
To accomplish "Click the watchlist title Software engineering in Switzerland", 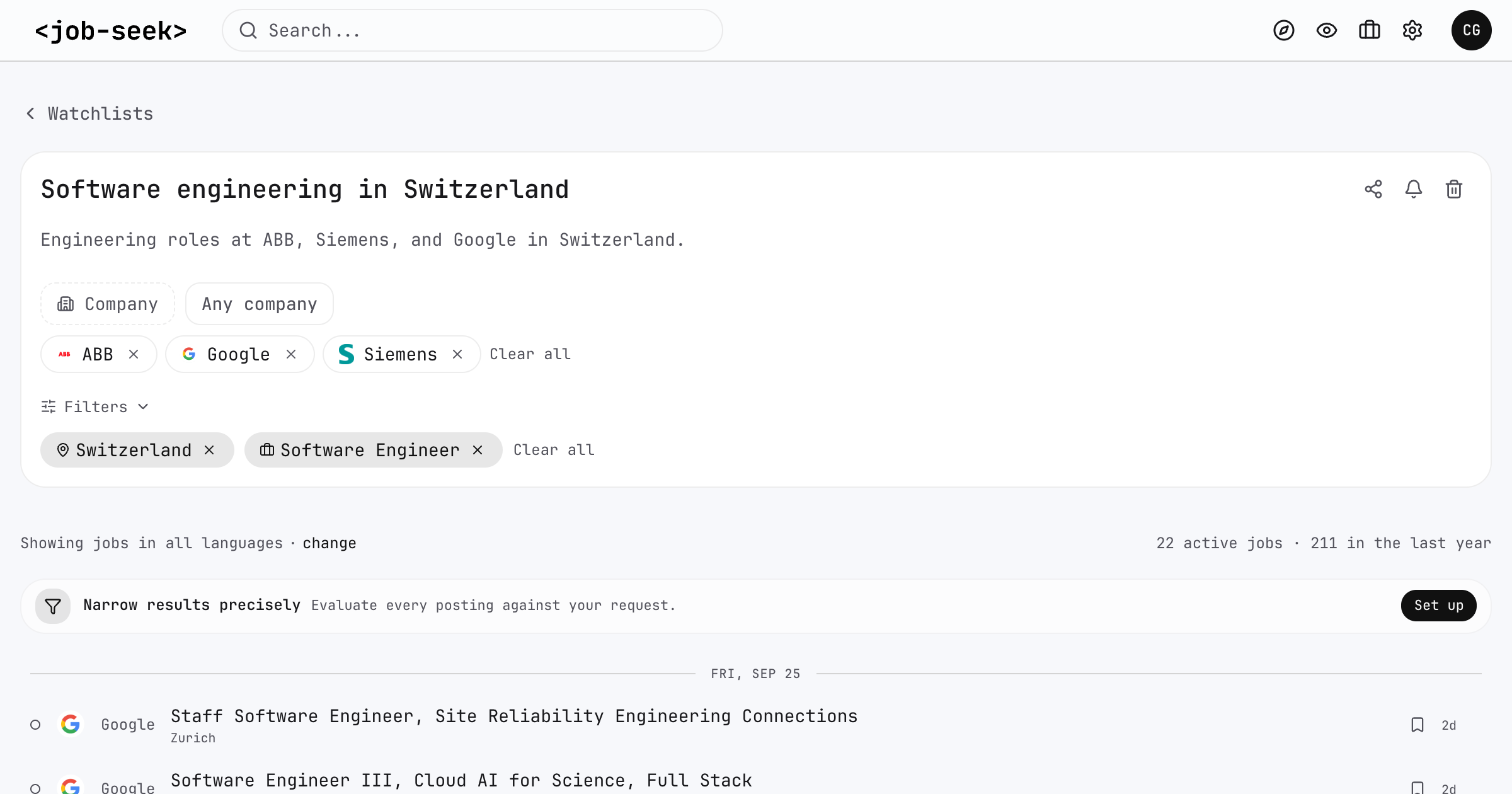I will 305,189.
